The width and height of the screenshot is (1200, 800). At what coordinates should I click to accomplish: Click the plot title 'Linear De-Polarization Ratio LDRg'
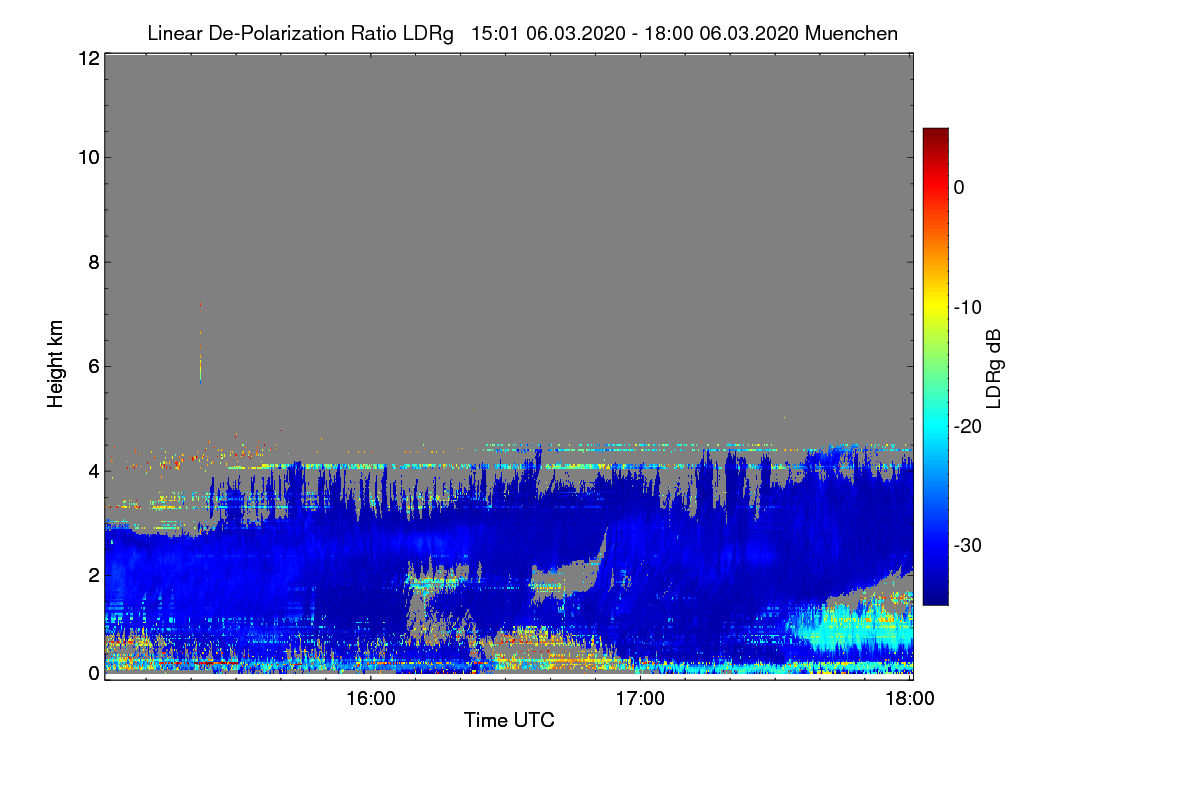(300, 33)
